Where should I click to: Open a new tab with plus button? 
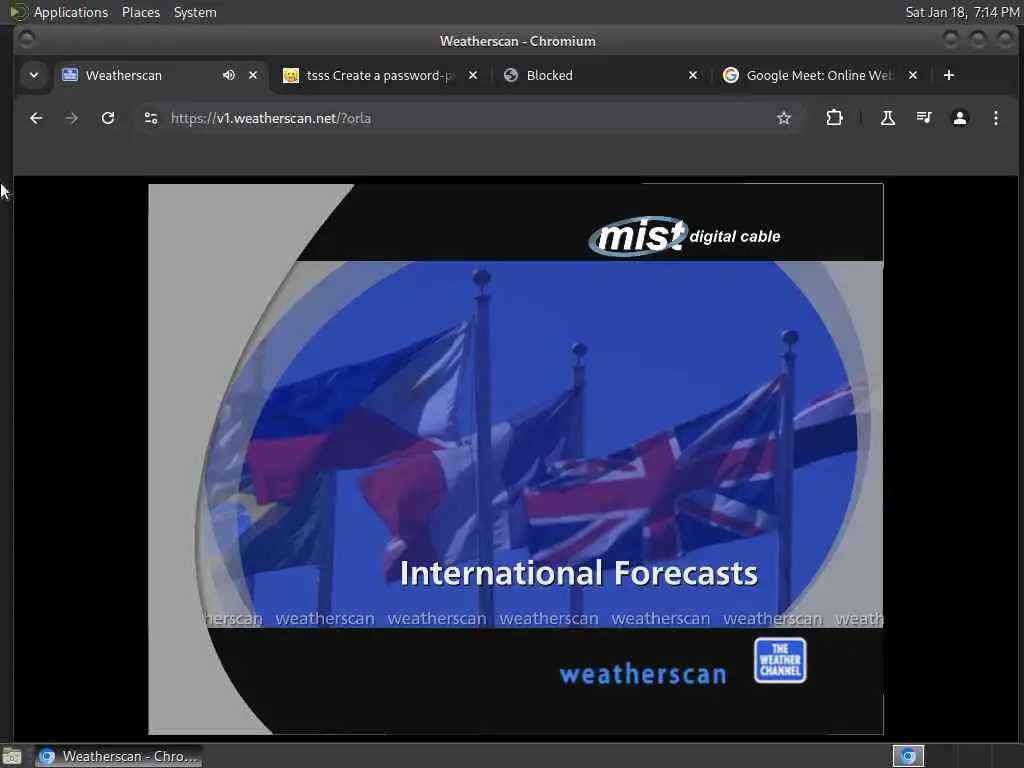point(949,75)
